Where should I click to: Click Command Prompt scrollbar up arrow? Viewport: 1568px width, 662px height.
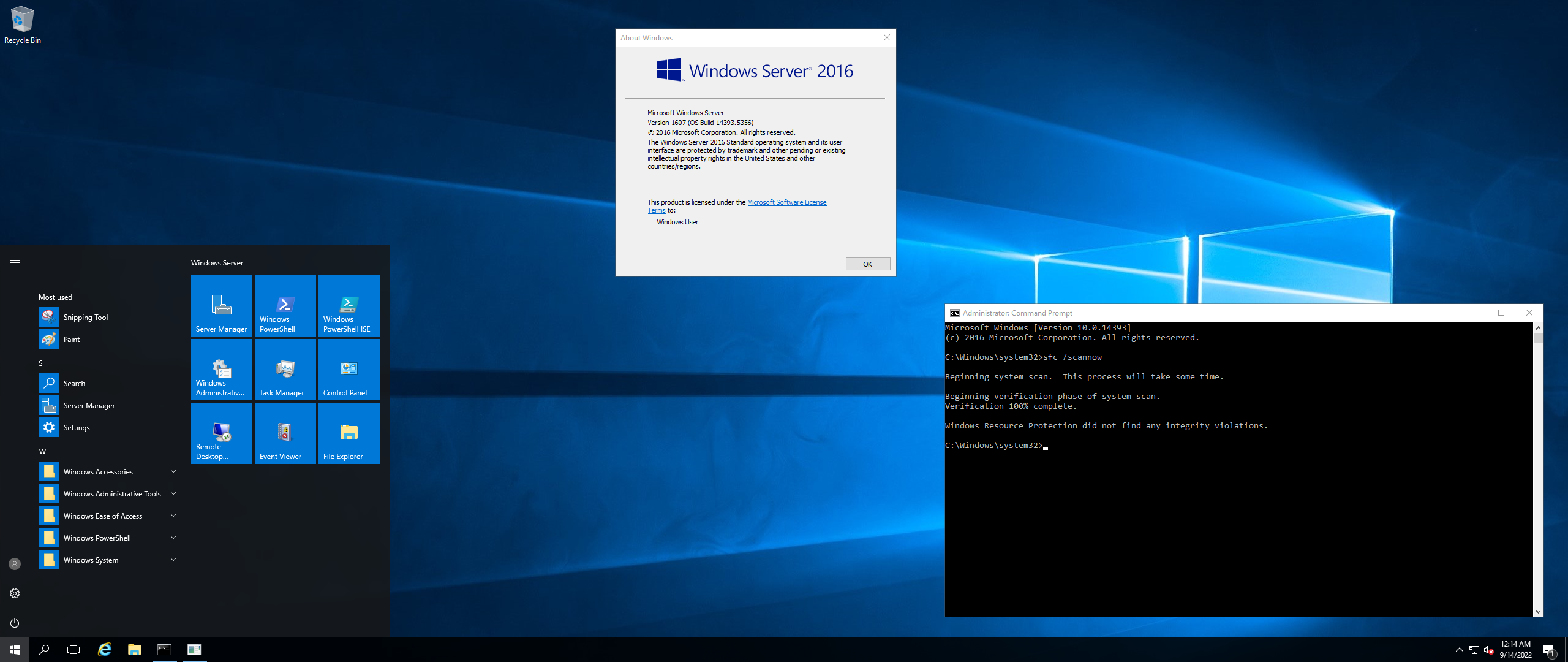(x=1538, y=328)
